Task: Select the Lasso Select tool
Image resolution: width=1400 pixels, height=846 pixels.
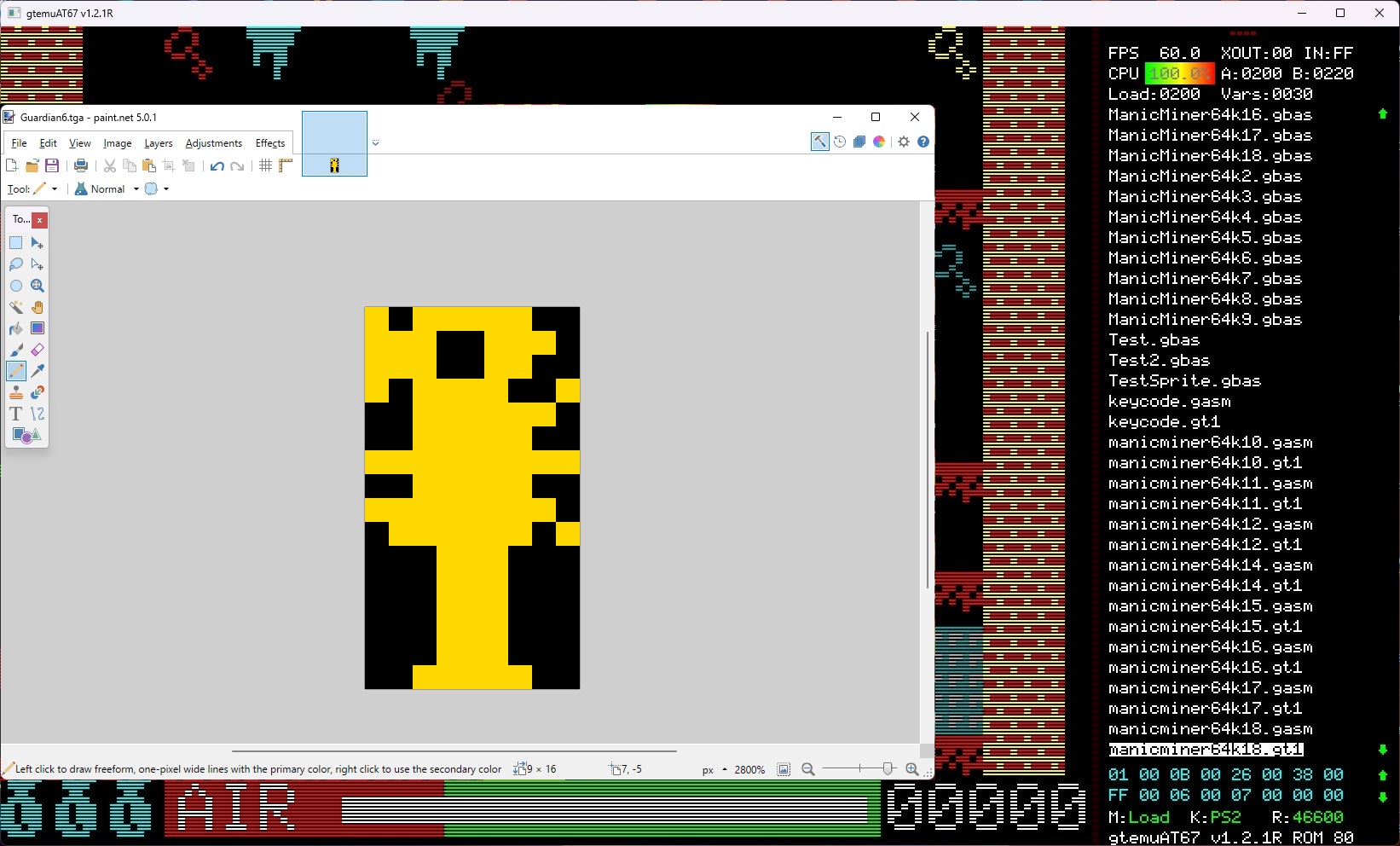Action: pyautogui.click(x=16, y=264)
